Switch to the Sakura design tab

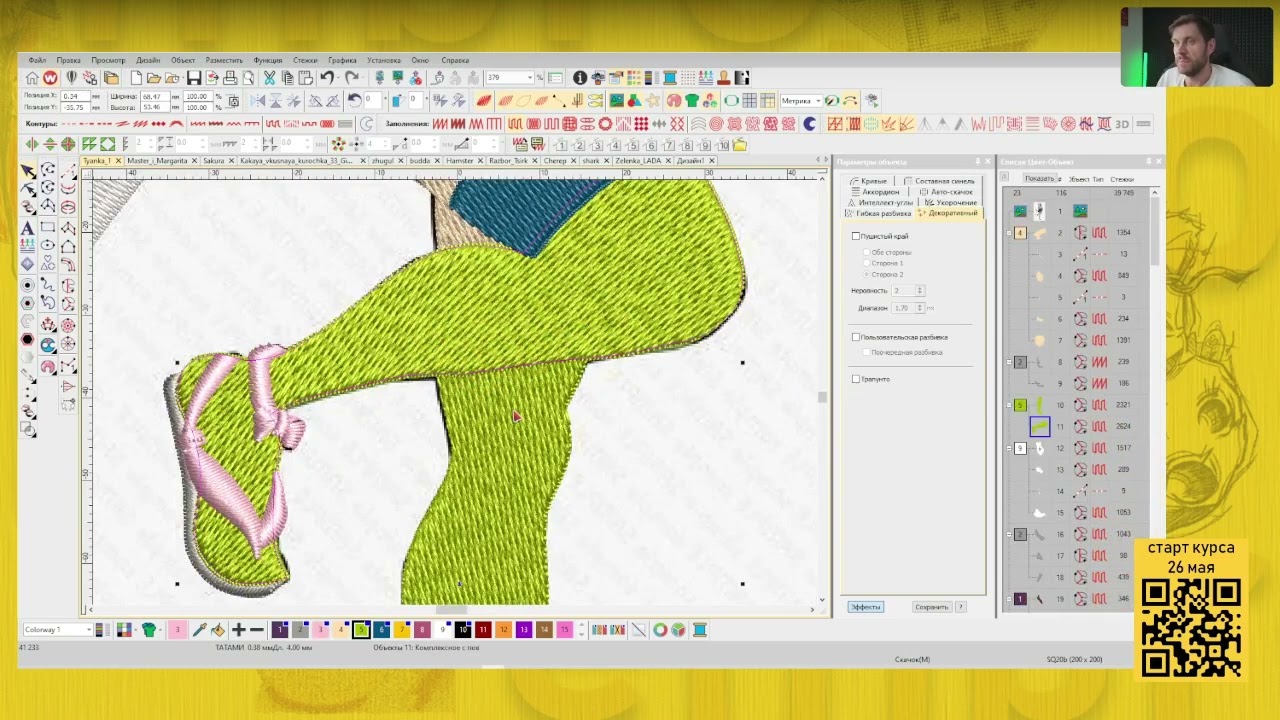click(x=213, y=161)
